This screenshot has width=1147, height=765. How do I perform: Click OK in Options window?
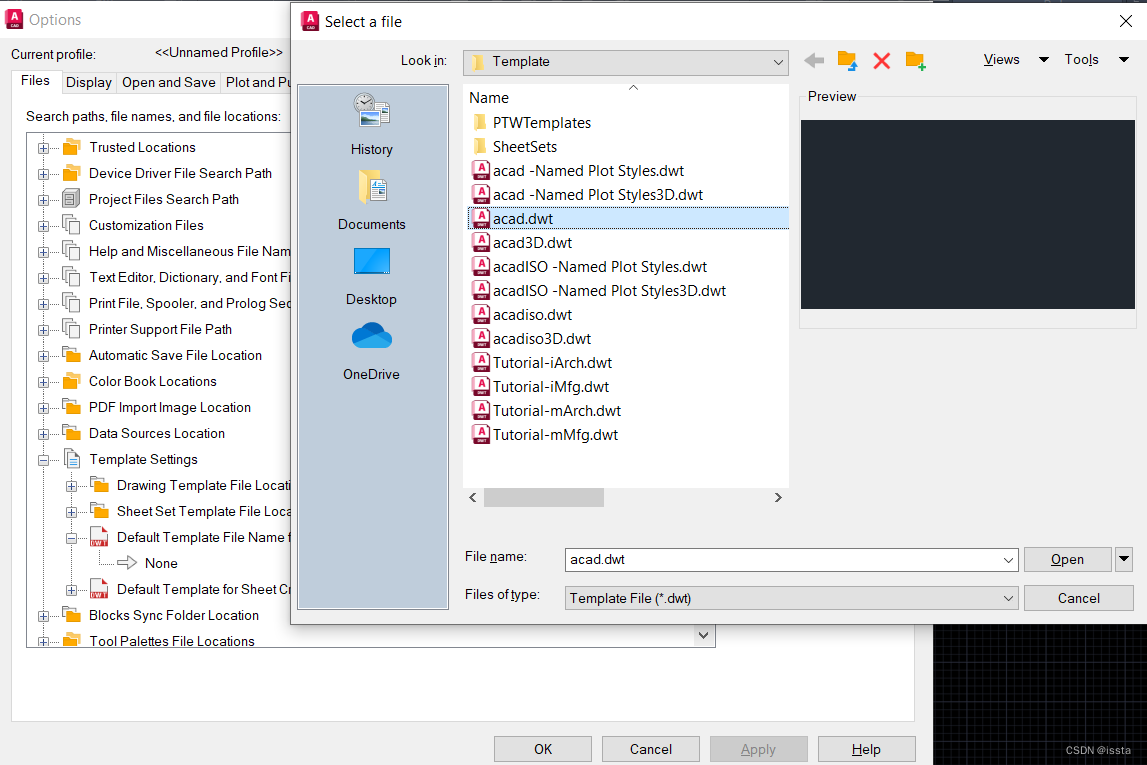pyautogui.click(x=543, y=750)
